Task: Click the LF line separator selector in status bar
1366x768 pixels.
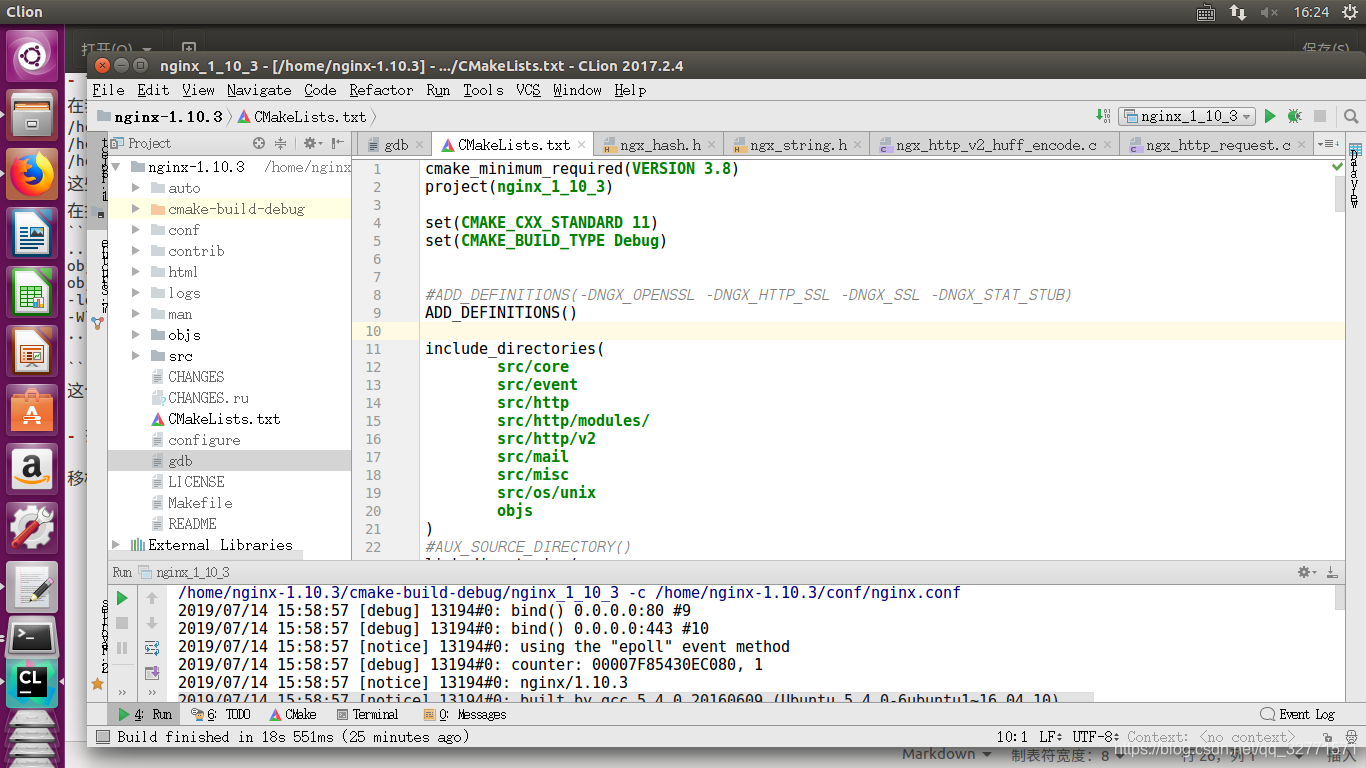Action: coord(1052,737)
